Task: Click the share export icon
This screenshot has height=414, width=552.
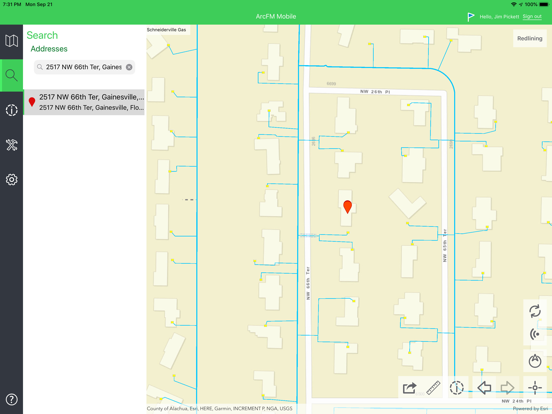Action: [409, 388]
